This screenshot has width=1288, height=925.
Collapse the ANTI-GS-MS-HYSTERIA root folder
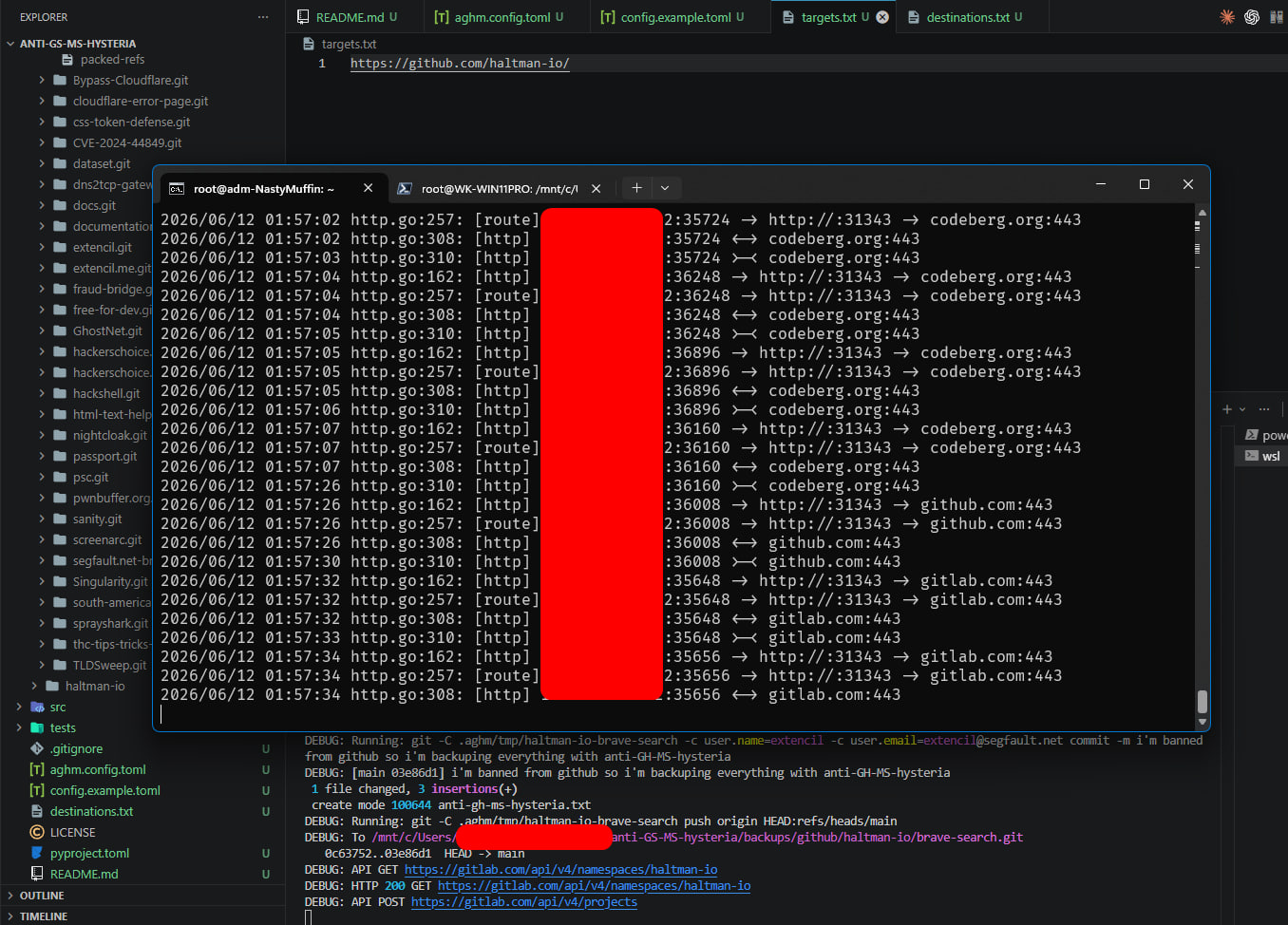click(10, 44)
